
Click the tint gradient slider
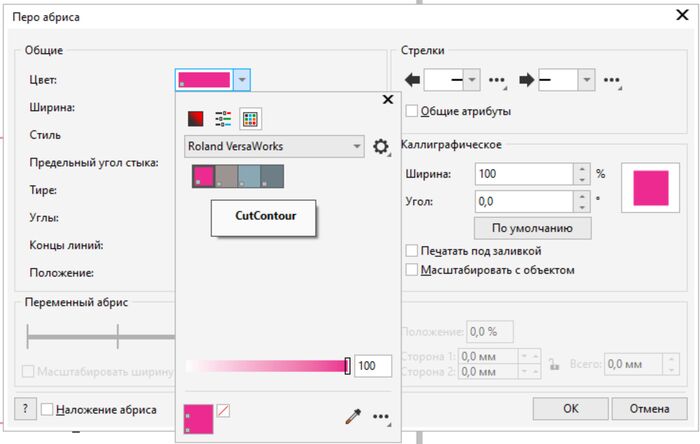266,366
